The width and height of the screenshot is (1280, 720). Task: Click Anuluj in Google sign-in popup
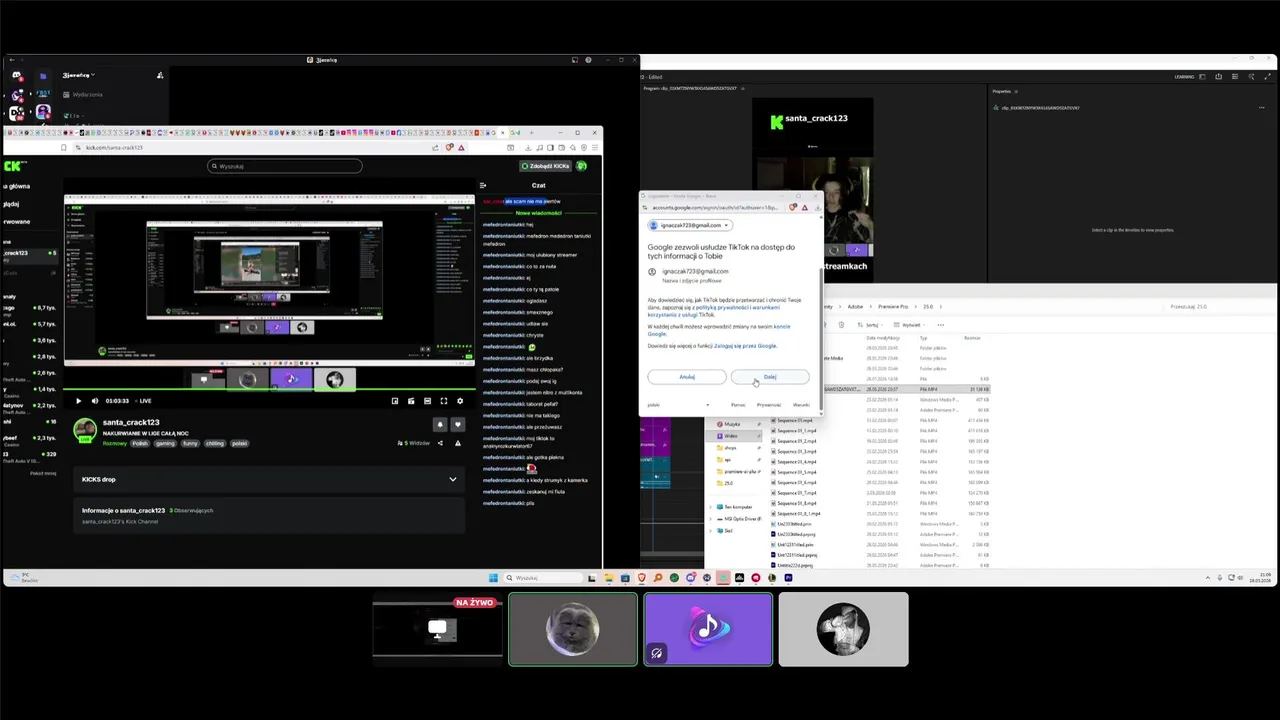687,377
